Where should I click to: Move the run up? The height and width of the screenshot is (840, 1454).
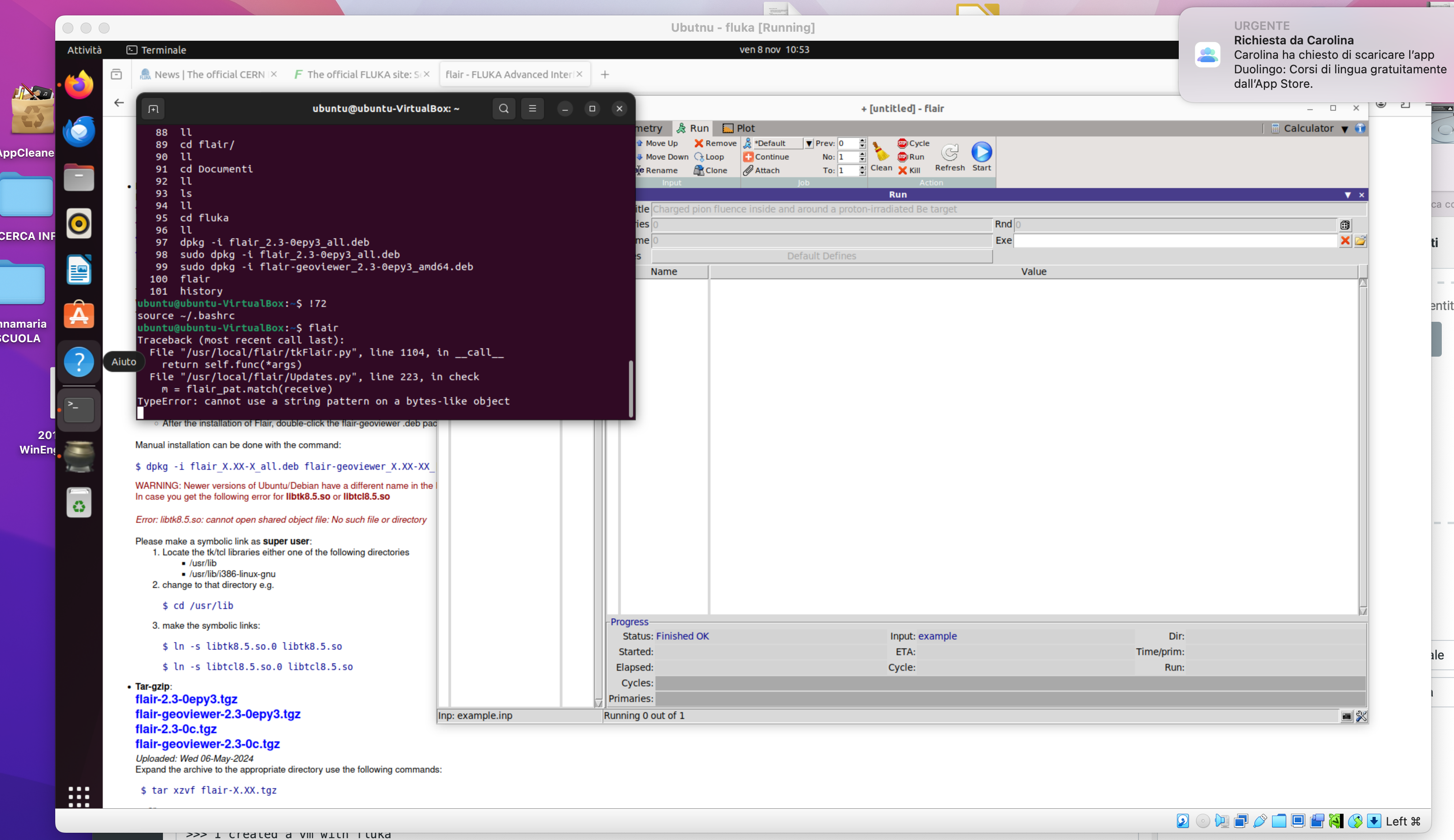click(x=657, y=143)
